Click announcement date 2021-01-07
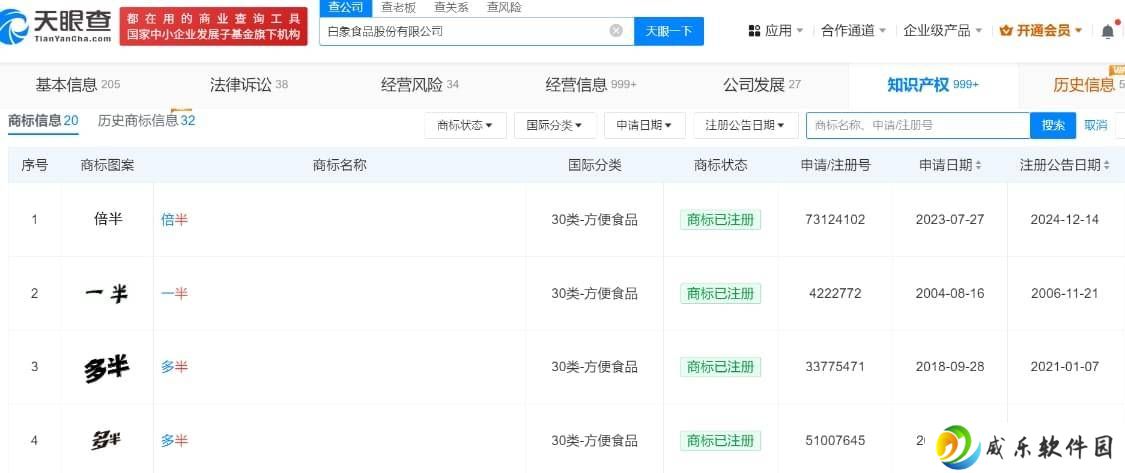 (1065, 367)
